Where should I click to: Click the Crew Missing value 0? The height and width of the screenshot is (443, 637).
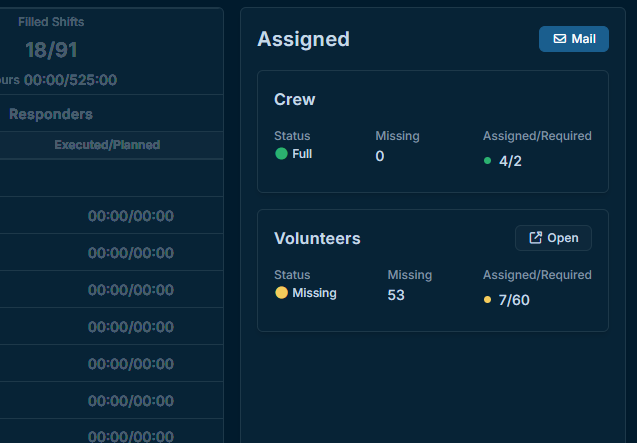[x=380, y=156]
